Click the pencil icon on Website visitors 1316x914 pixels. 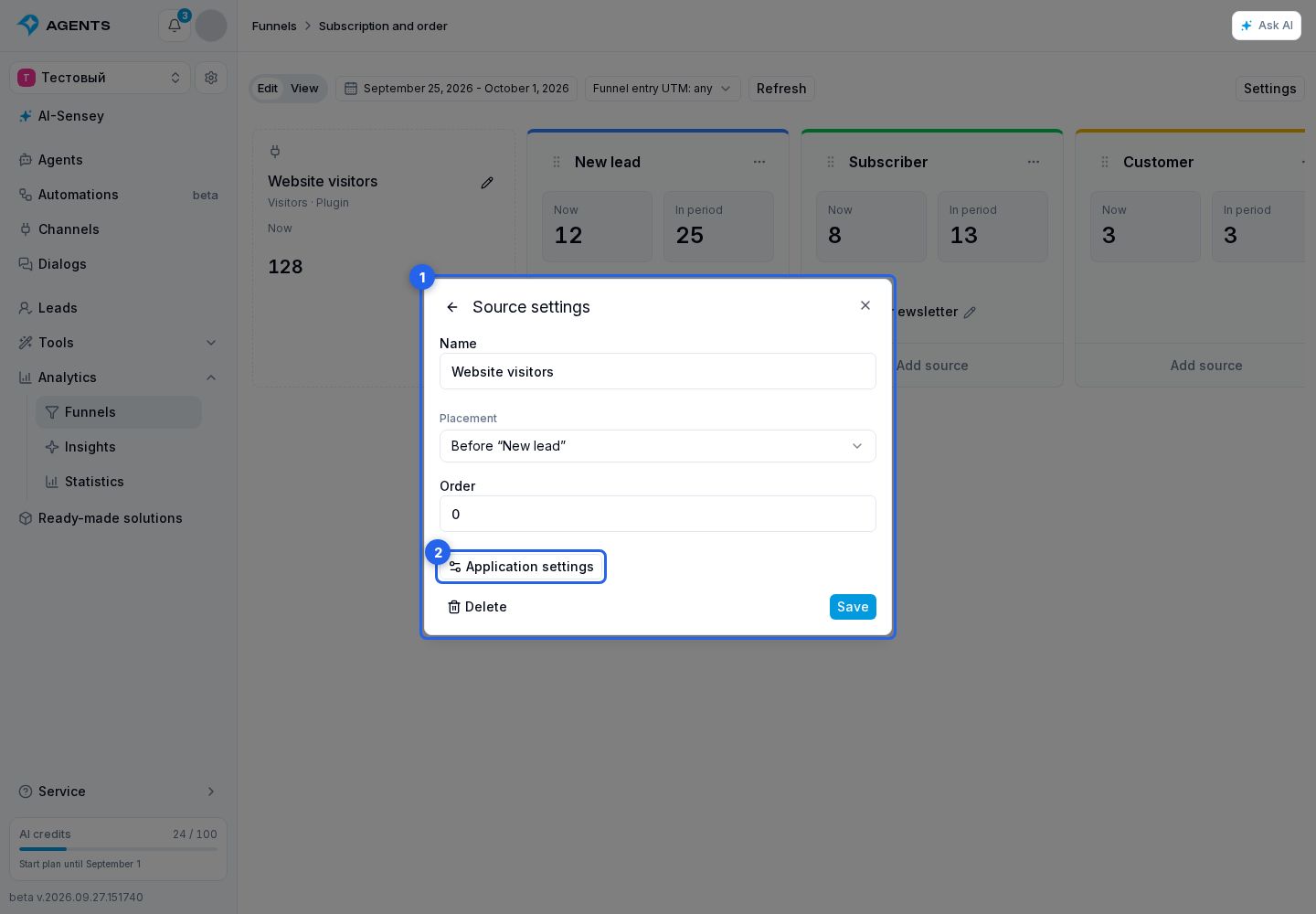click(487, 183)
